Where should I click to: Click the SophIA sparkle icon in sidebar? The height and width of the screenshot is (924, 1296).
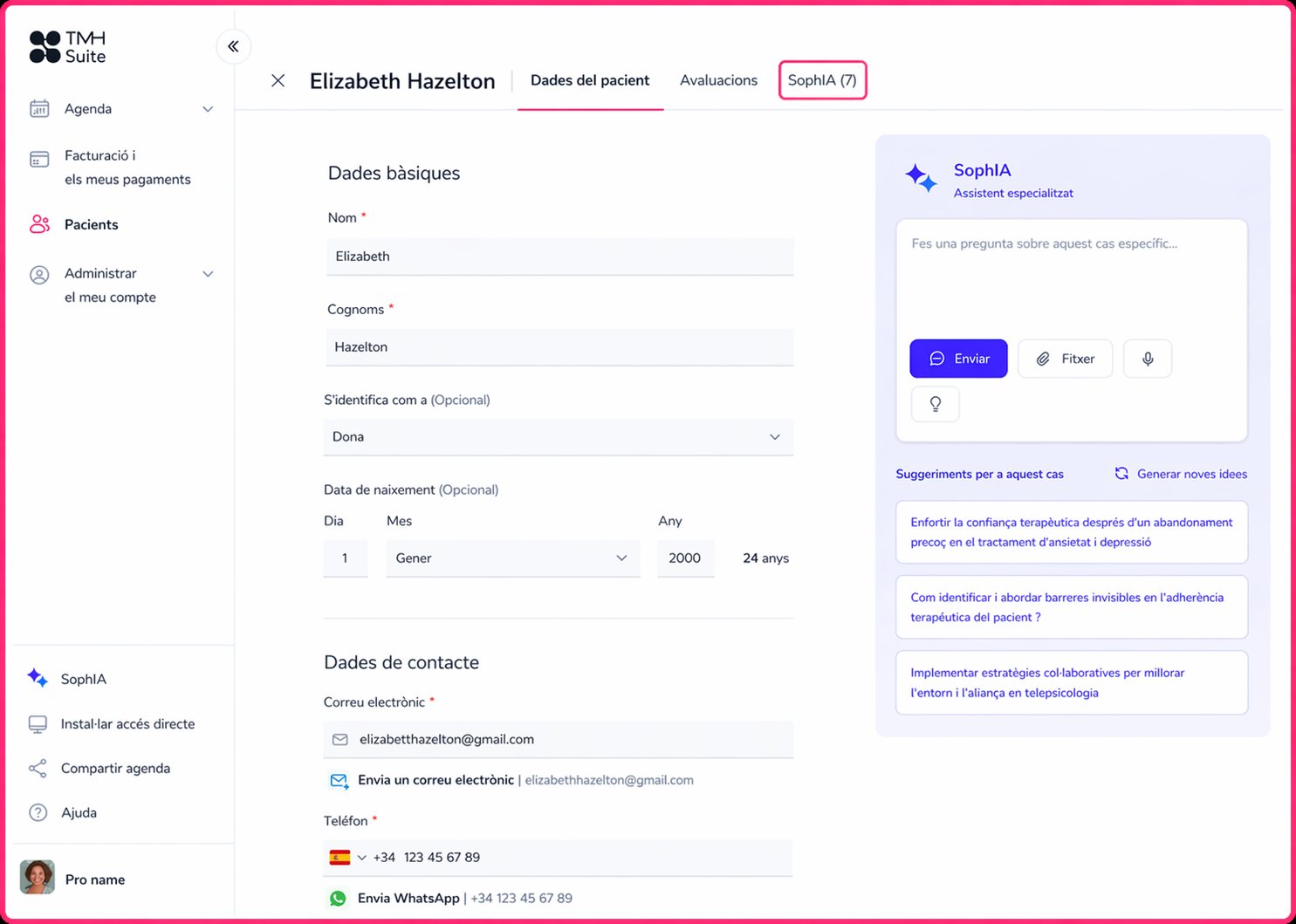pyautogui.click(x=38, y=678)
